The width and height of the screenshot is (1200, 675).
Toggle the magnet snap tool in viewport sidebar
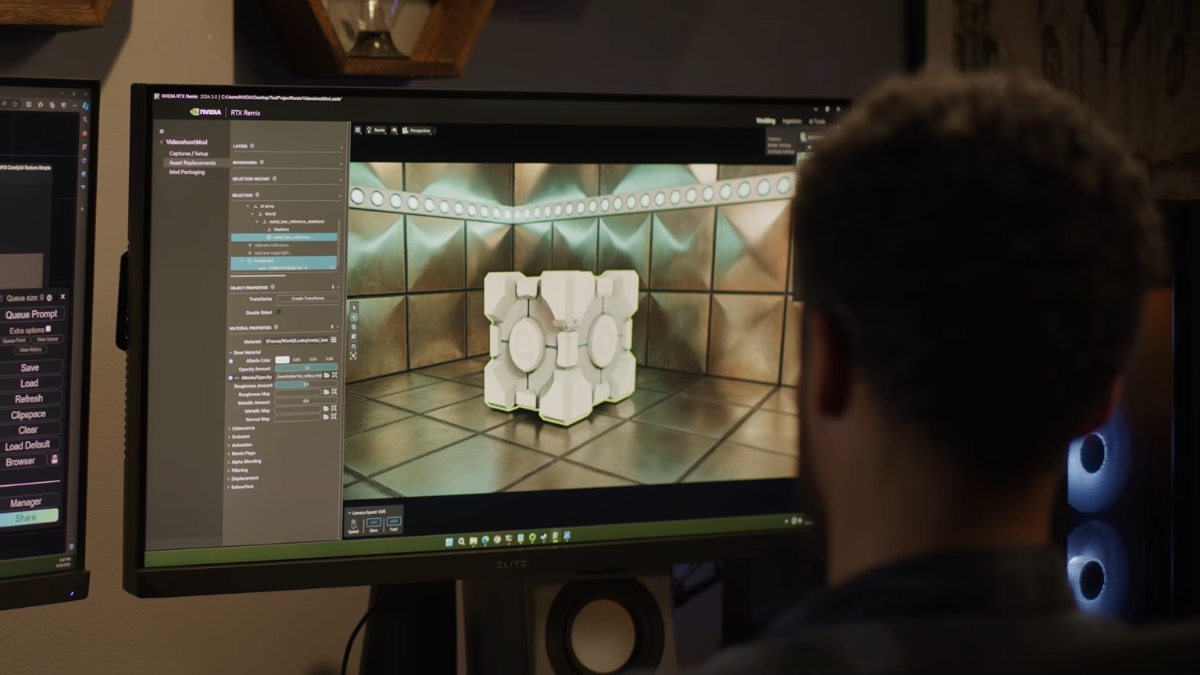click(x=353, y=346)
